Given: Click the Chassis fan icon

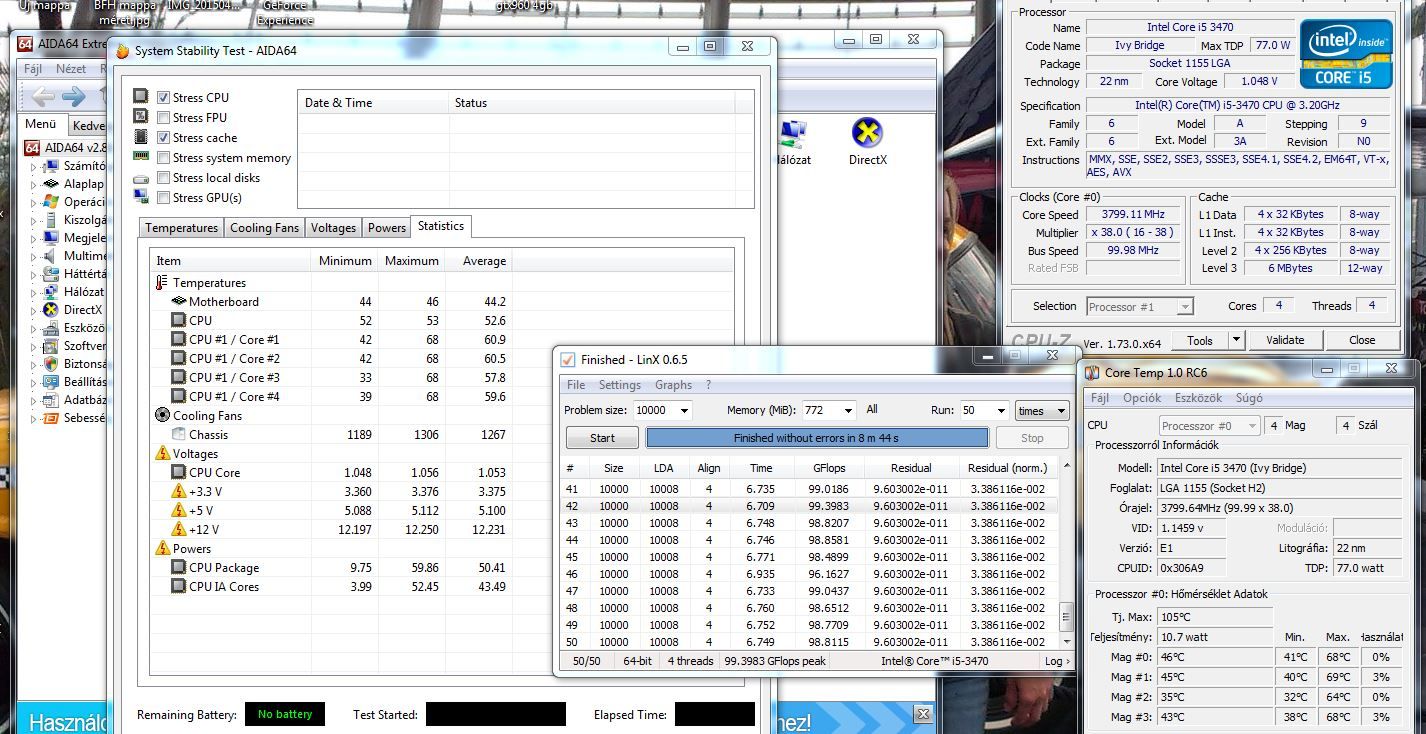Looking at the screenshot, I should [x=179, y=434].
